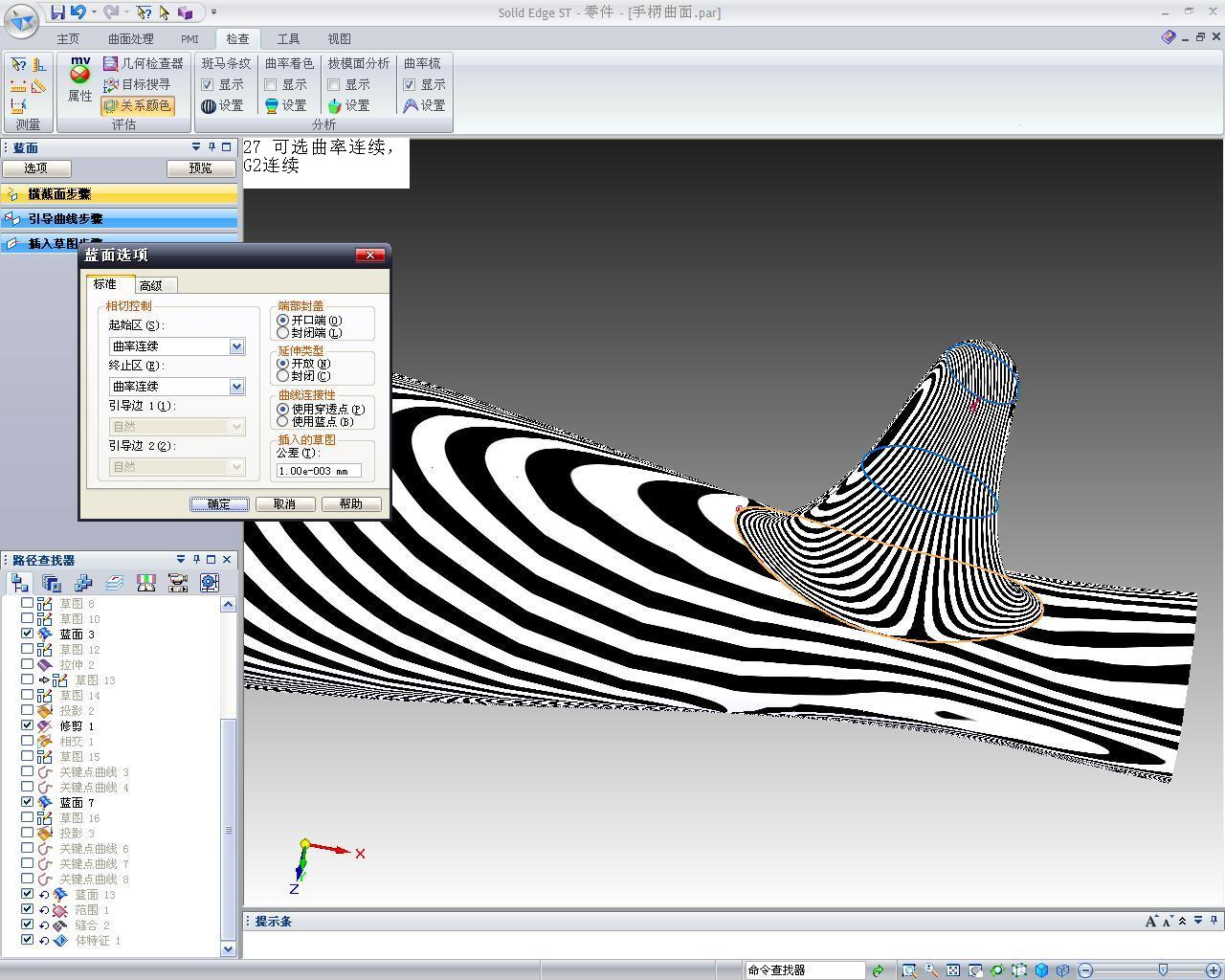The width and height of the screenshot is (1225, 980).
Task: Run the 目标搜寻 goal seek tool
Action: pos(137,84)
